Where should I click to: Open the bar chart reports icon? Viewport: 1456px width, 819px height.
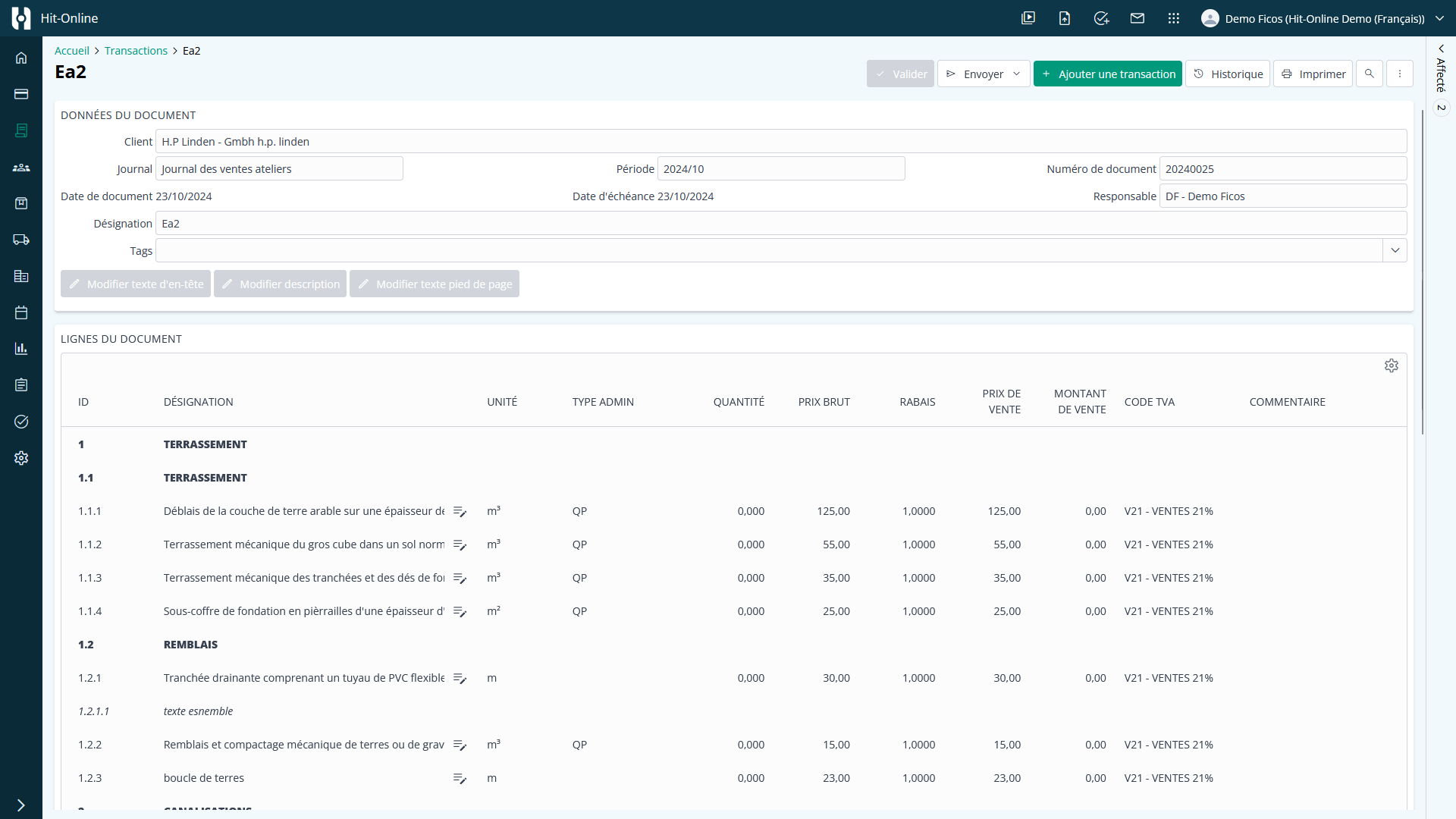coord(21,349)
